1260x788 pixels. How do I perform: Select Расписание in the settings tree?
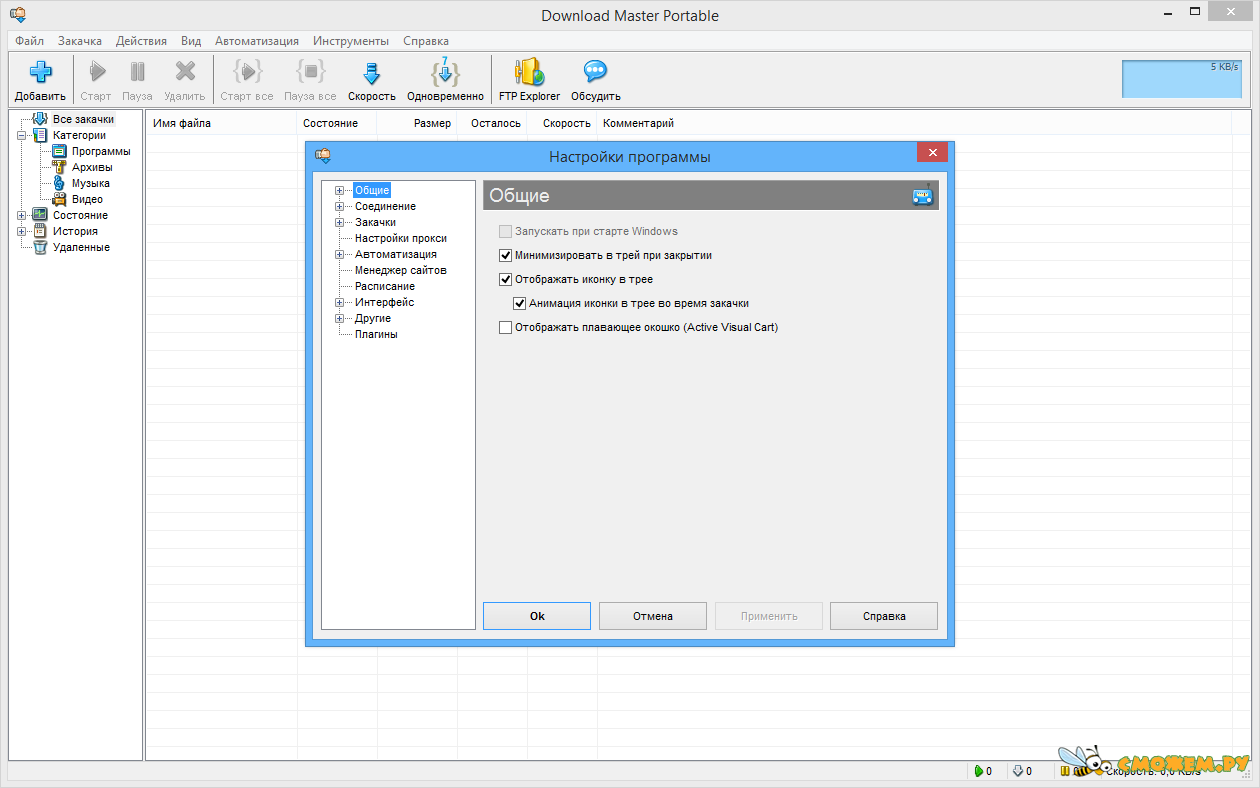[x=385, y=287]
